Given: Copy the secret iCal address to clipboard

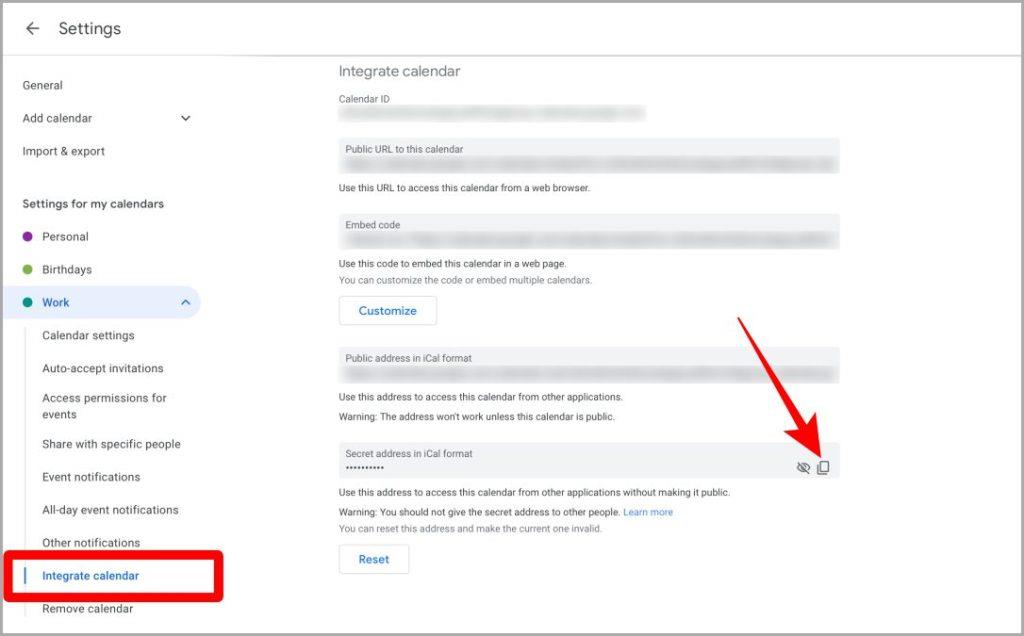Looking at the screenshot, I should [824, 468].
